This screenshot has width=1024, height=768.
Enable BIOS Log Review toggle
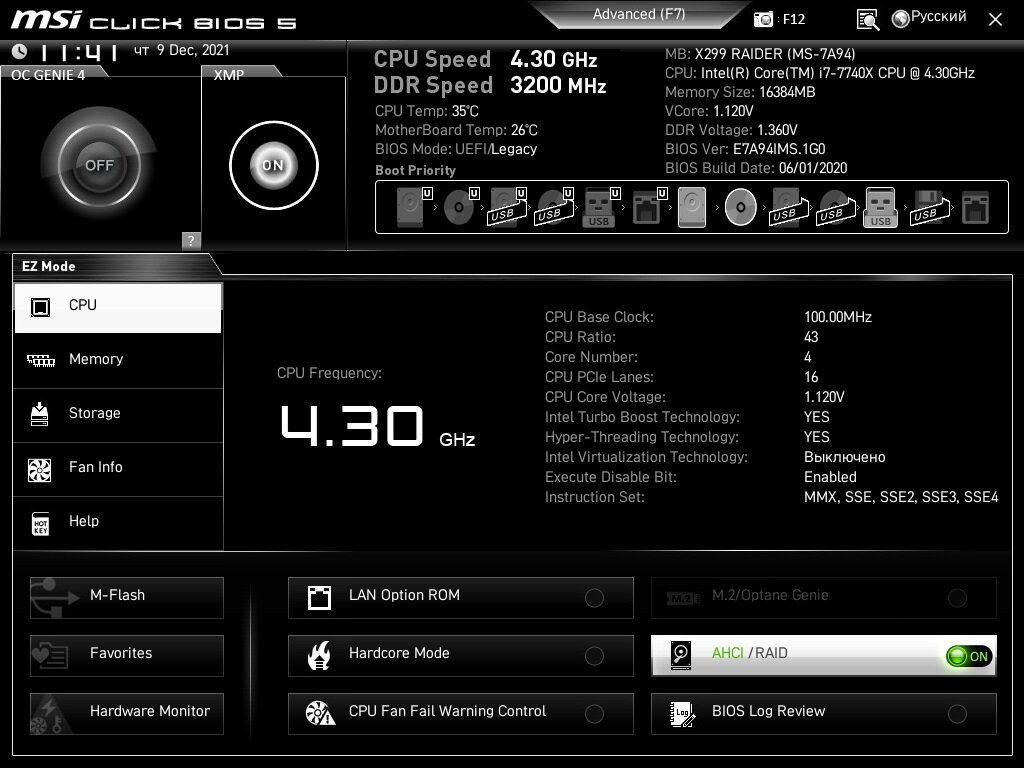pyautogui.click(x=957, y=714)
